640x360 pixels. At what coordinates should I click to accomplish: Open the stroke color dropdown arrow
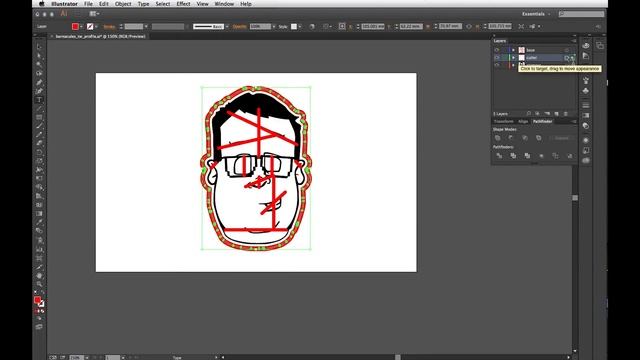pyautogui.click(x=96, y=27)
